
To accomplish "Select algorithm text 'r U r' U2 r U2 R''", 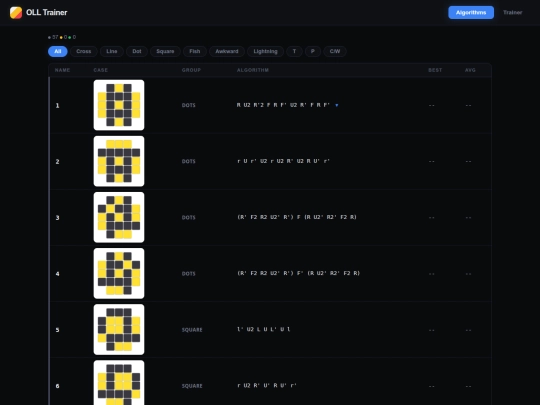I will click(x=283, y=161).
